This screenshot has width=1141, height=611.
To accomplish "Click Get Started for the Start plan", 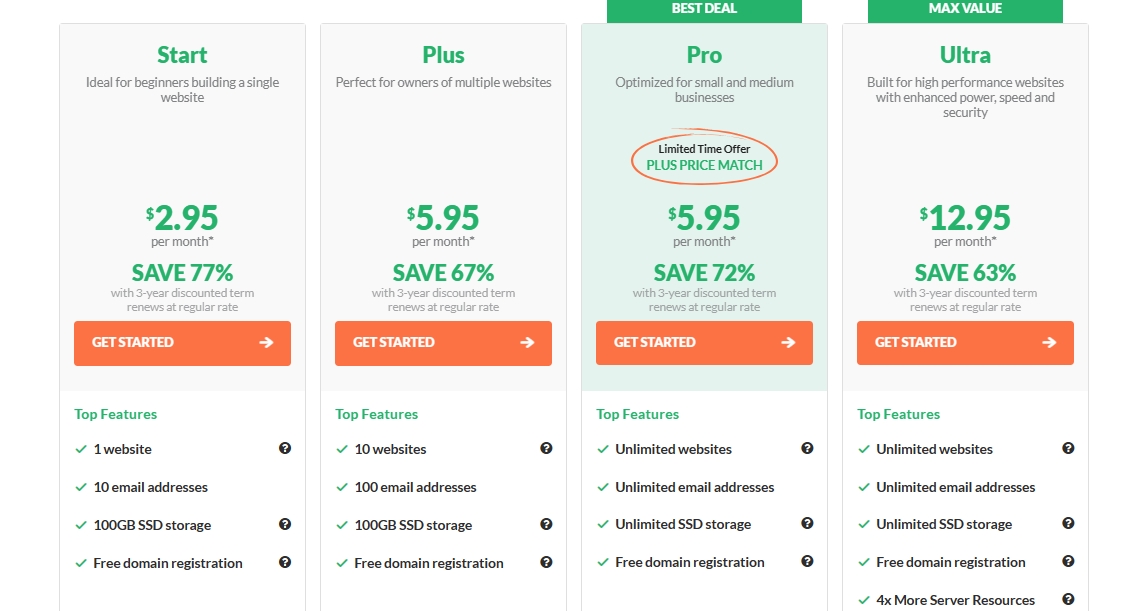I will pyautogui.click(x=182, y=343).
